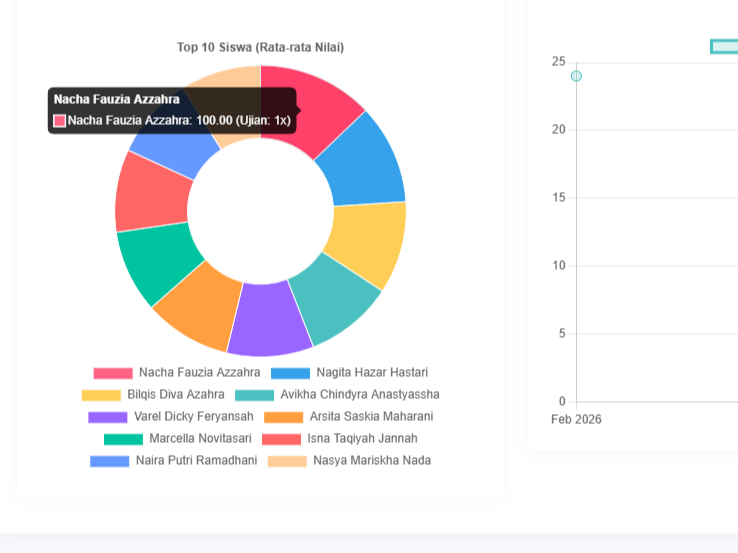Viewport: 738px width, 553px height.
Task: Hide Nagita Hazar Hastari via legend label
Action: [371, 373]
